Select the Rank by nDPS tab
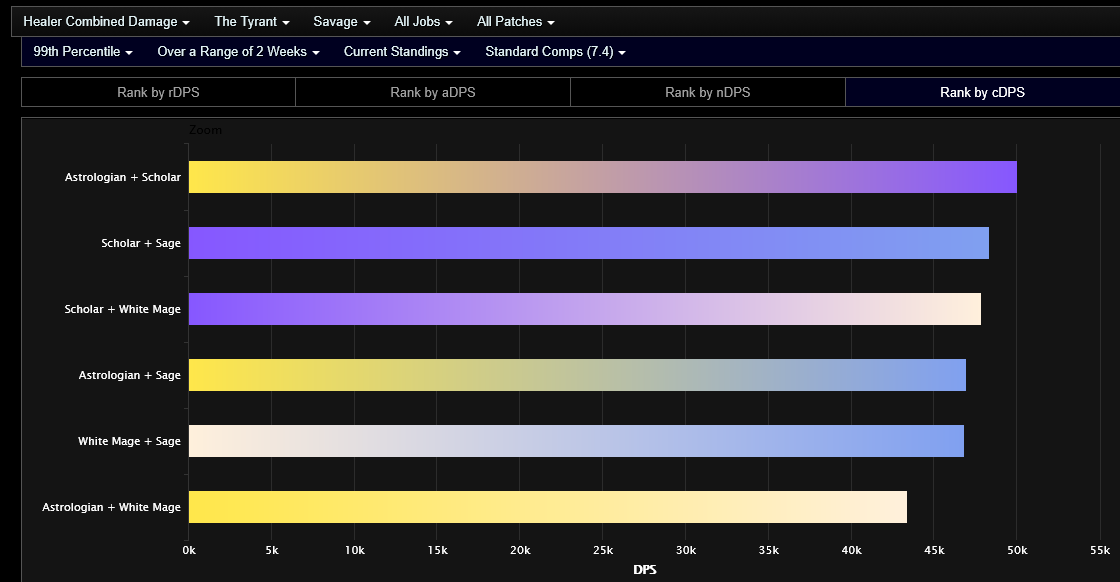 tap(708, 92)
